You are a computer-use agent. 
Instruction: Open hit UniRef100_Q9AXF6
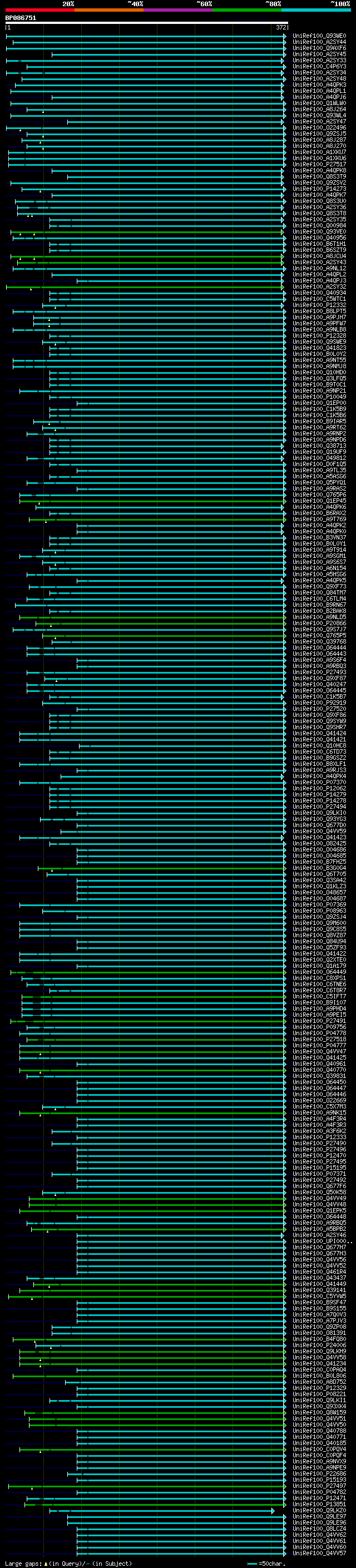click(319, 48)
